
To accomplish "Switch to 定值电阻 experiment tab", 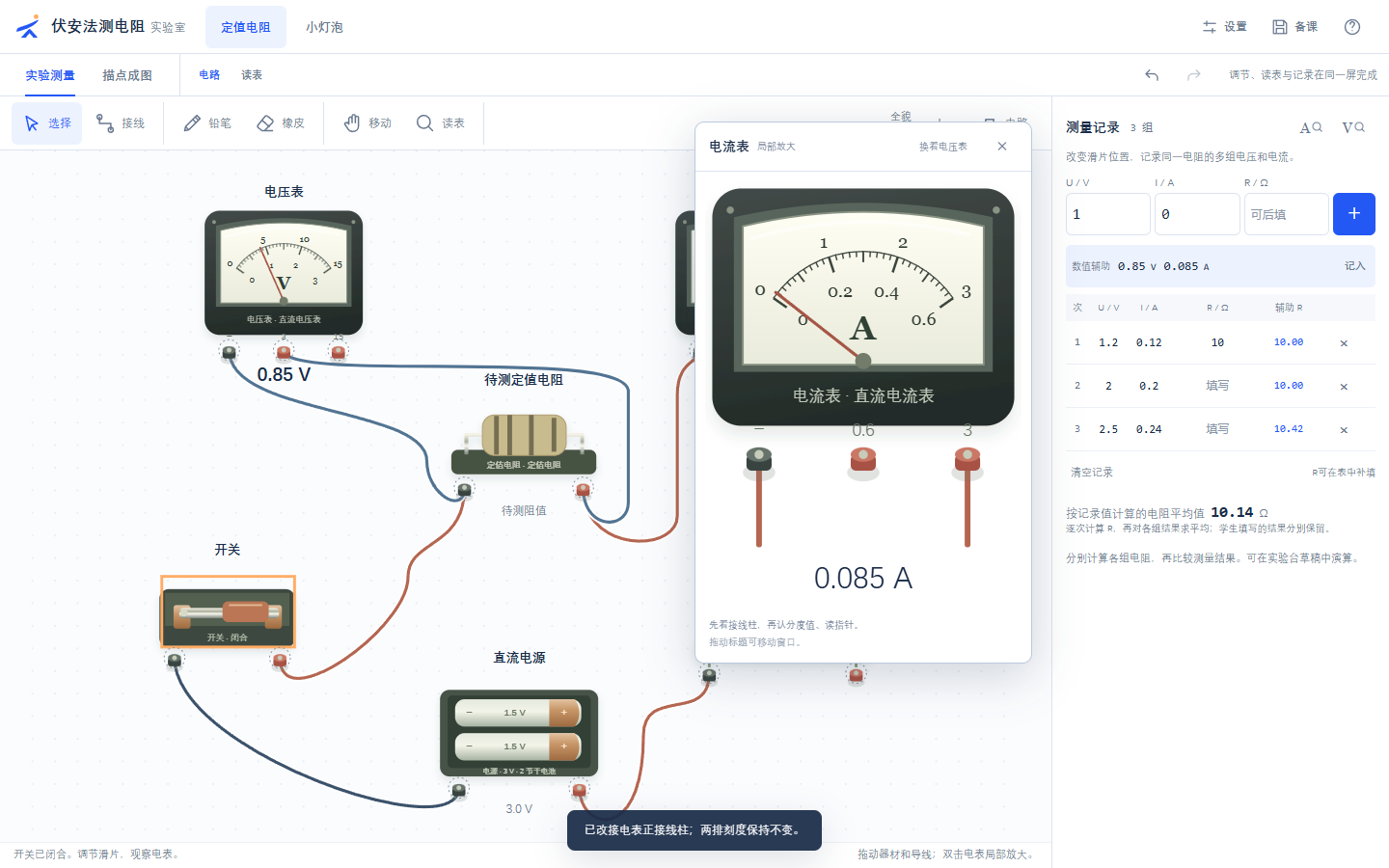I will 246,27.
